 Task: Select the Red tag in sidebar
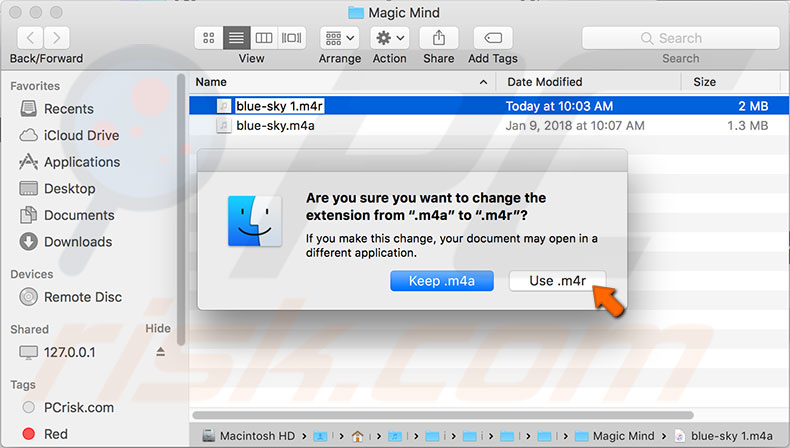click(x=56, y=434)
